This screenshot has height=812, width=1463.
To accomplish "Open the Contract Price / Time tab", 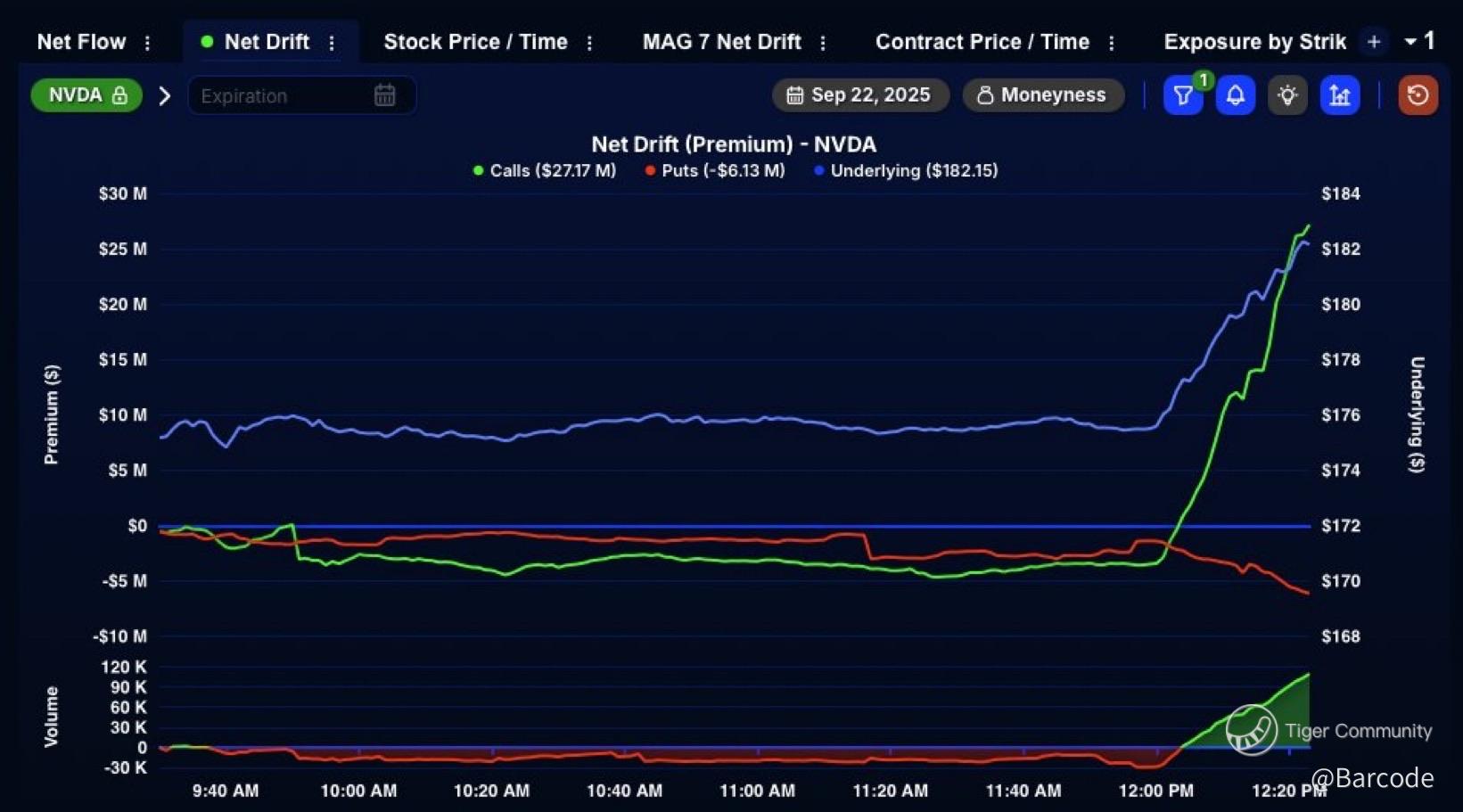I will (982, 42).
